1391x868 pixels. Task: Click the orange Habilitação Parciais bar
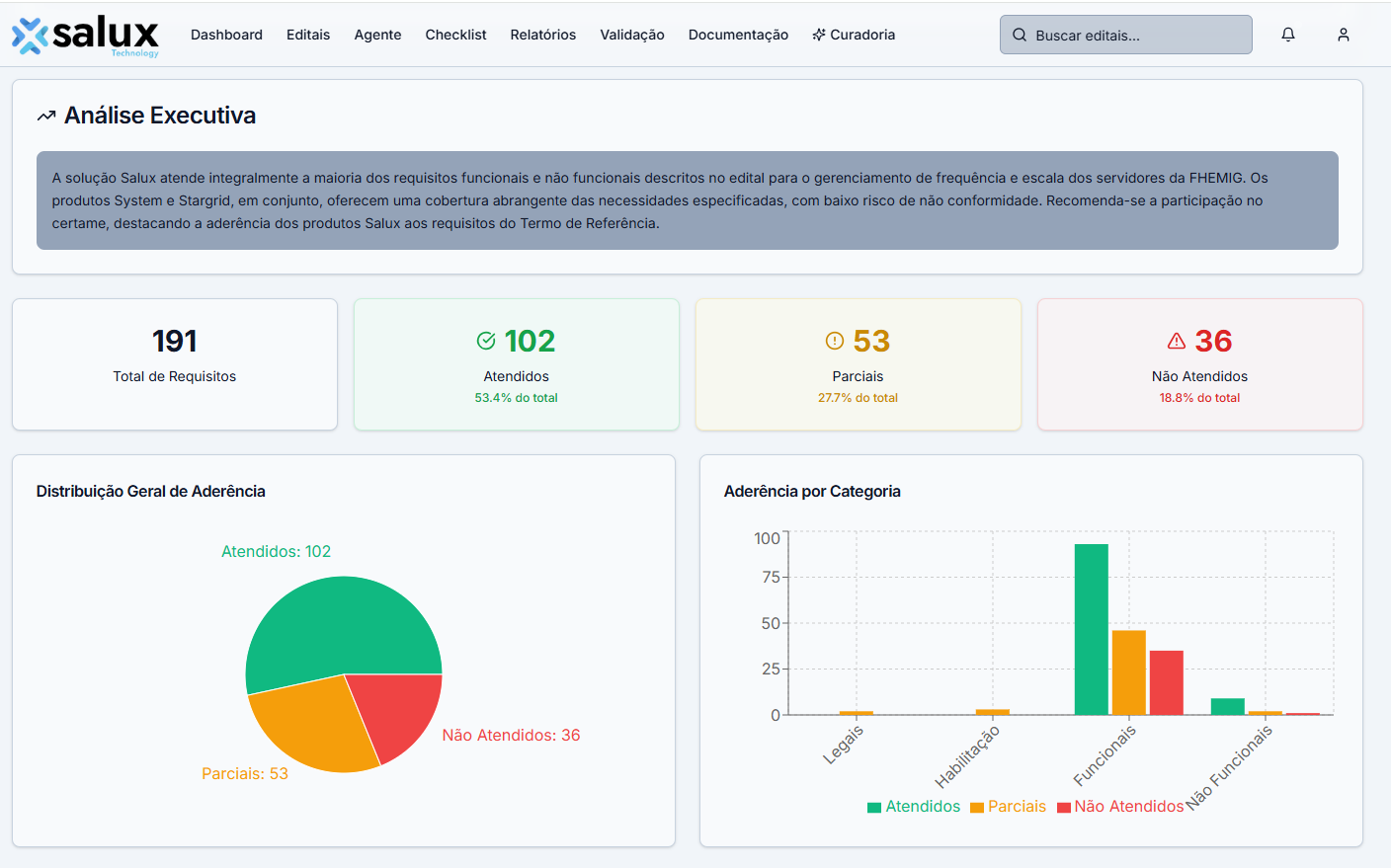pos(993,712)
